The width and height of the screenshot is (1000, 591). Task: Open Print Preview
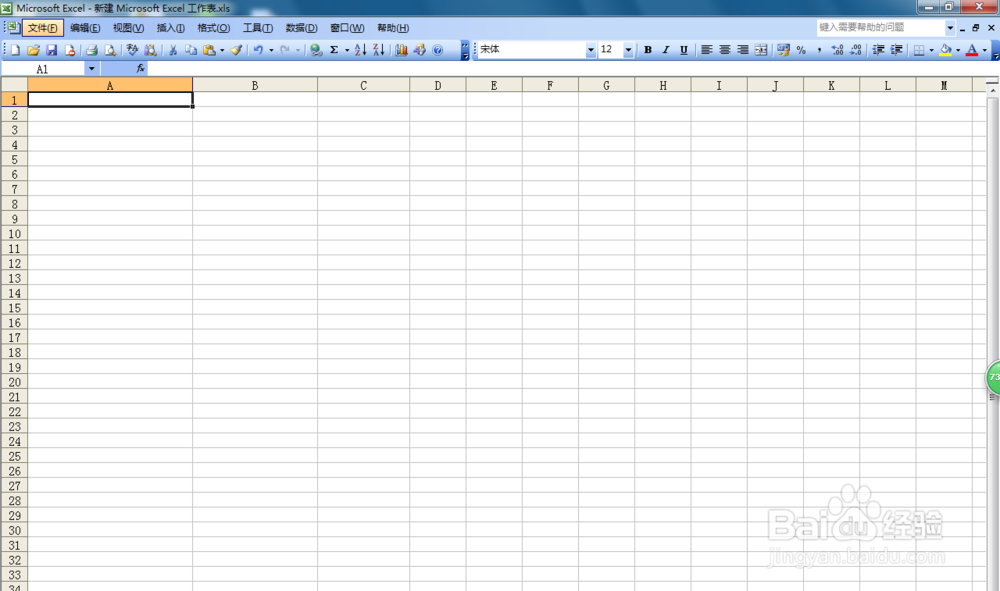click(110, 50)
